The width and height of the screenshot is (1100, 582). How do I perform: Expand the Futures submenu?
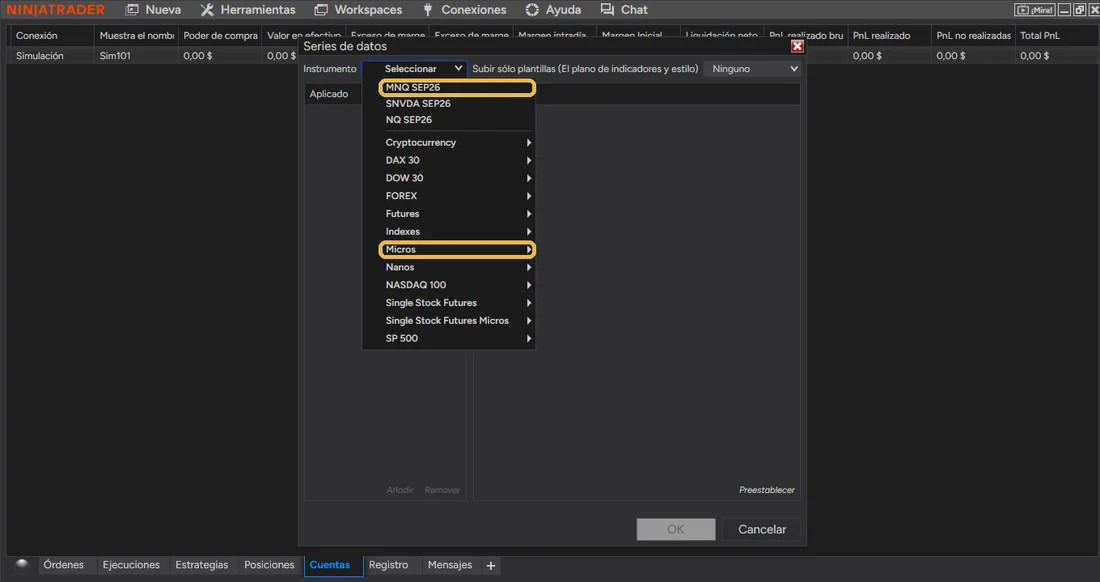click(x=448, y=214)
